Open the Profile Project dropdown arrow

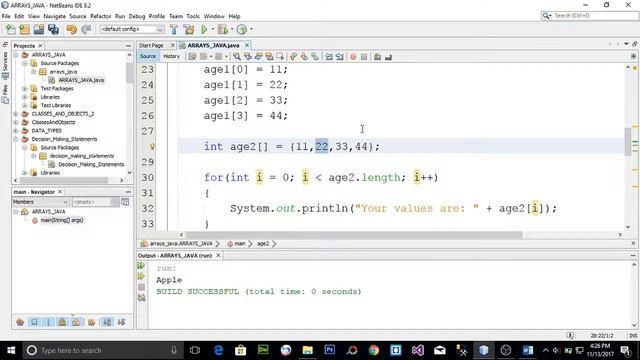[251, 29]
